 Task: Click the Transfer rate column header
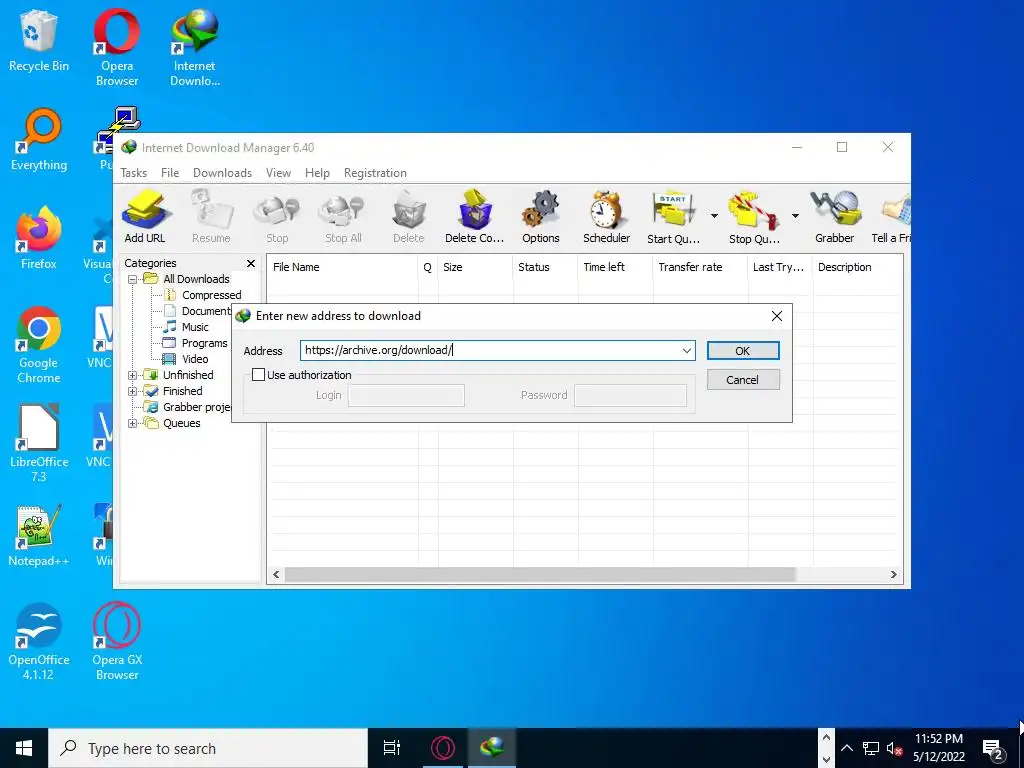[699, 267]
